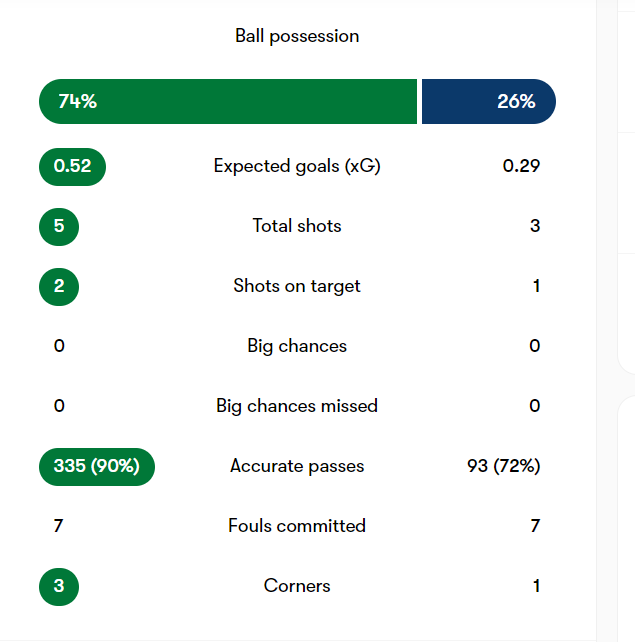Viewport: 635px width, 642px height.
Task: Click the away team 0.29 xG value
Action: (521, 166)
